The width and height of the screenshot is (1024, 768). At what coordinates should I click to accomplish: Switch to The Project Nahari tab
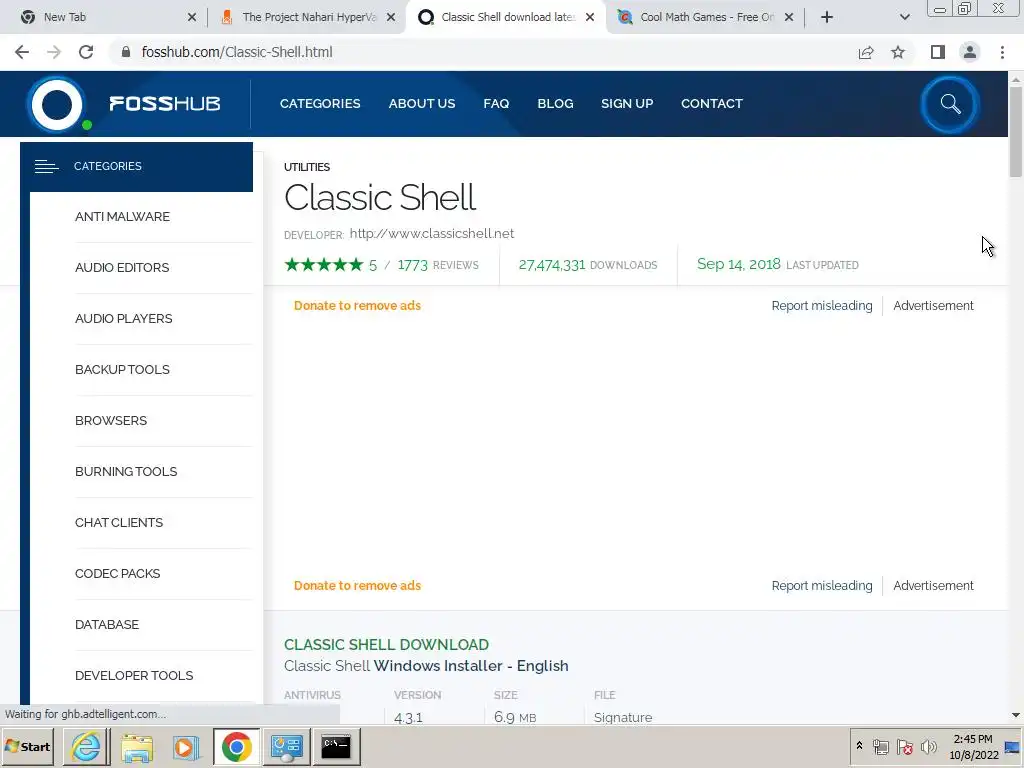click(307, 17)
